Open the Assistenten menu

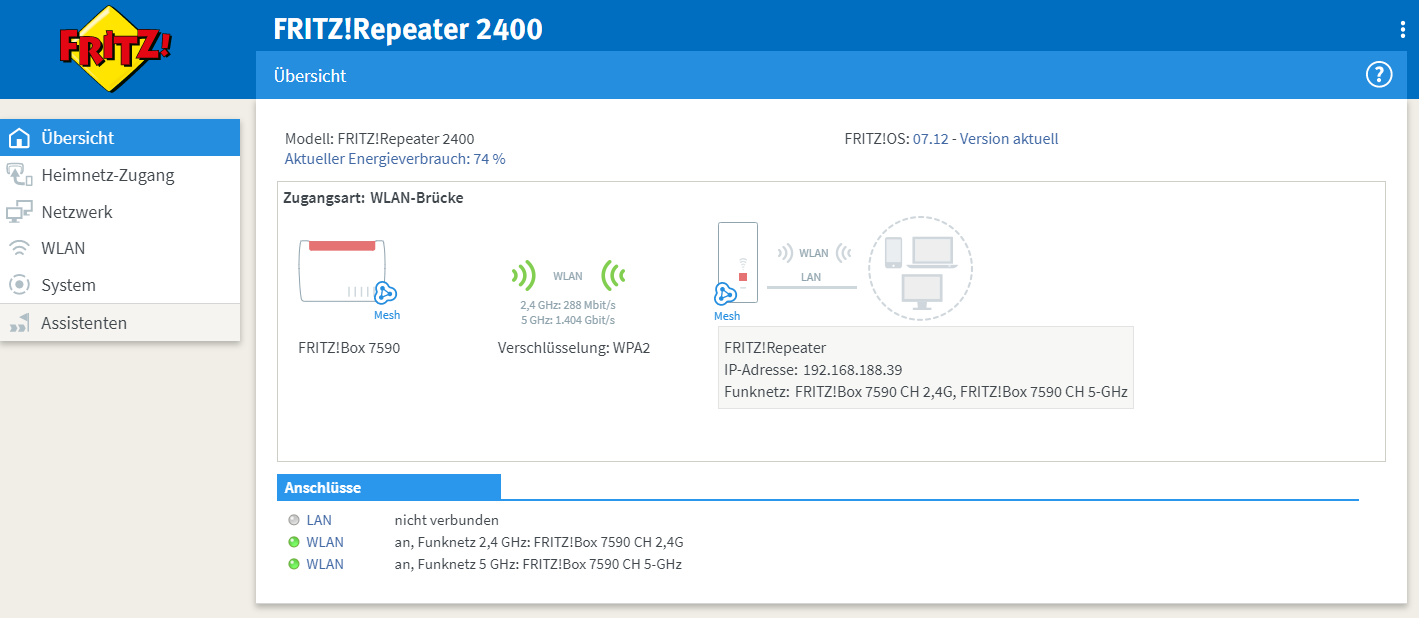(x=120, y=323)
